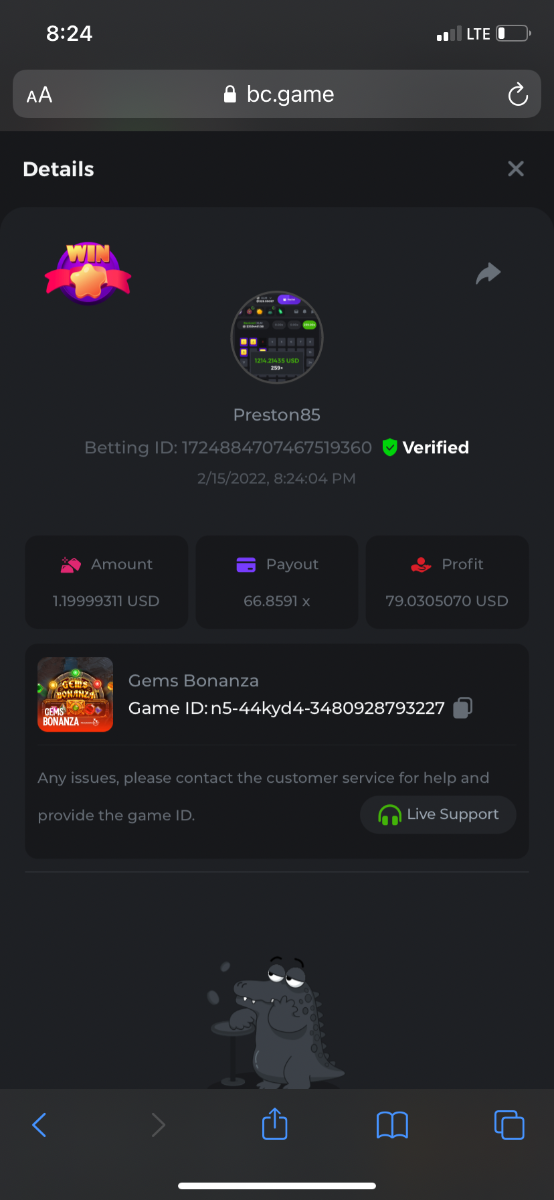Select the Amount card
Viewport: 554px width, 1200px height.
pyautogui.click(x=106, y=582)
